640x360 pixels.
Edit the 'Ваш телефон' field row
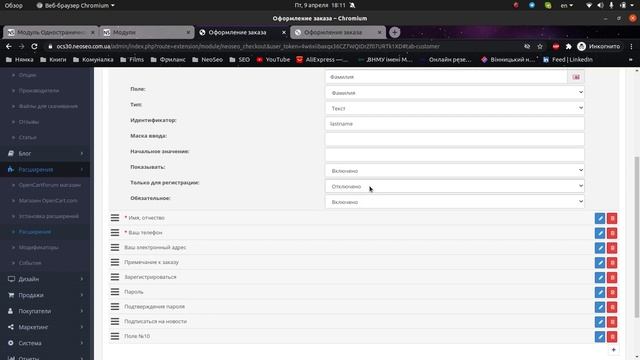(600, 233)
